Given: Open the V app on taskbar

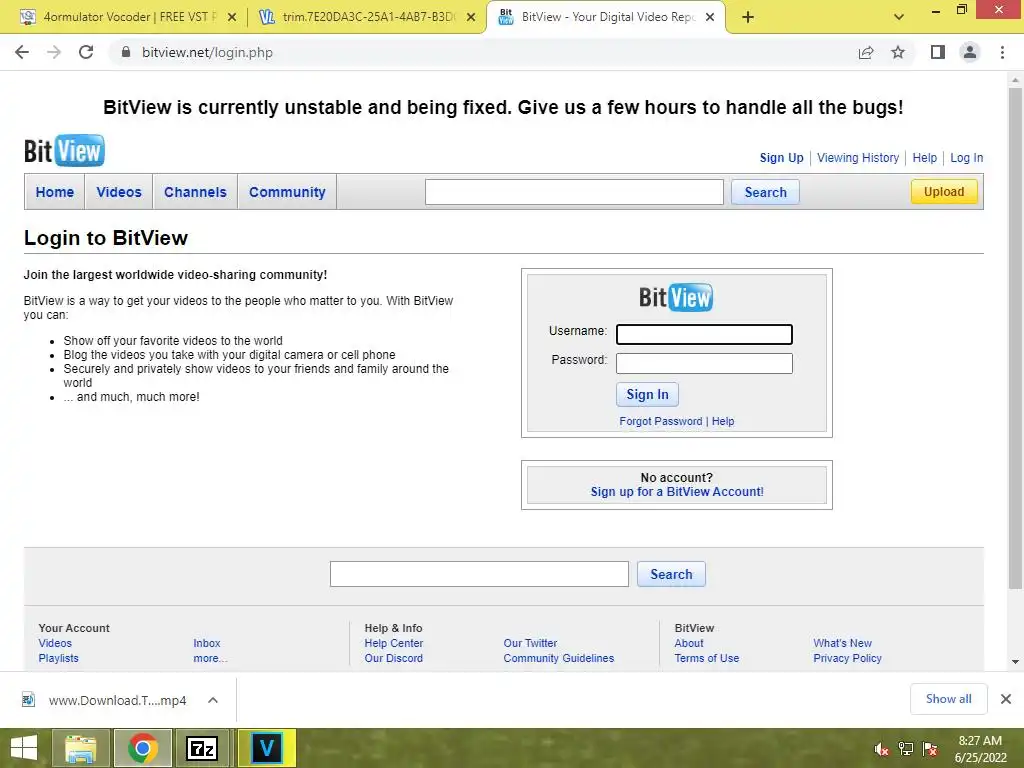Looking at the screenshot, I should pos(266,748).
